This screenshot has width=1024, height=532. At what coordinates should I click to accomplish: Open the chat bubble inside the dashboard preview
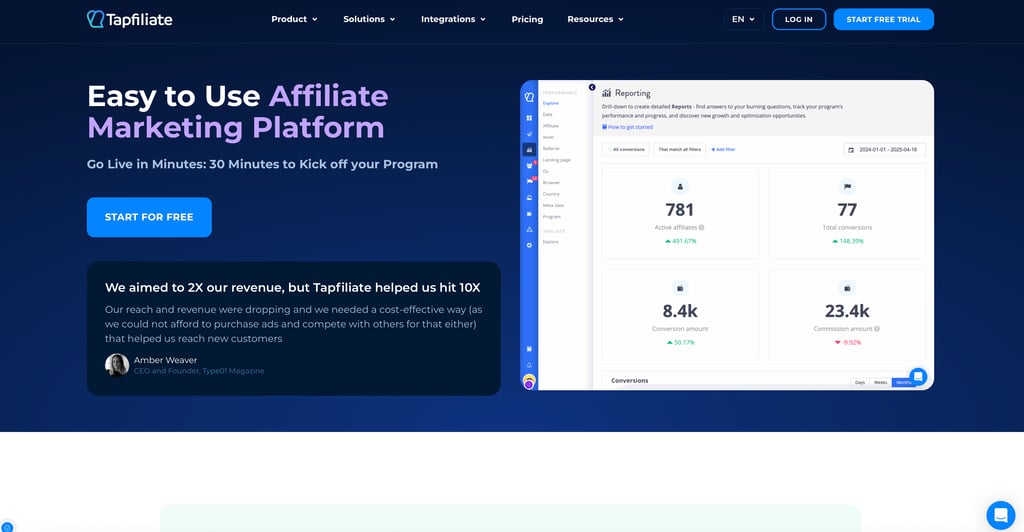918,377
